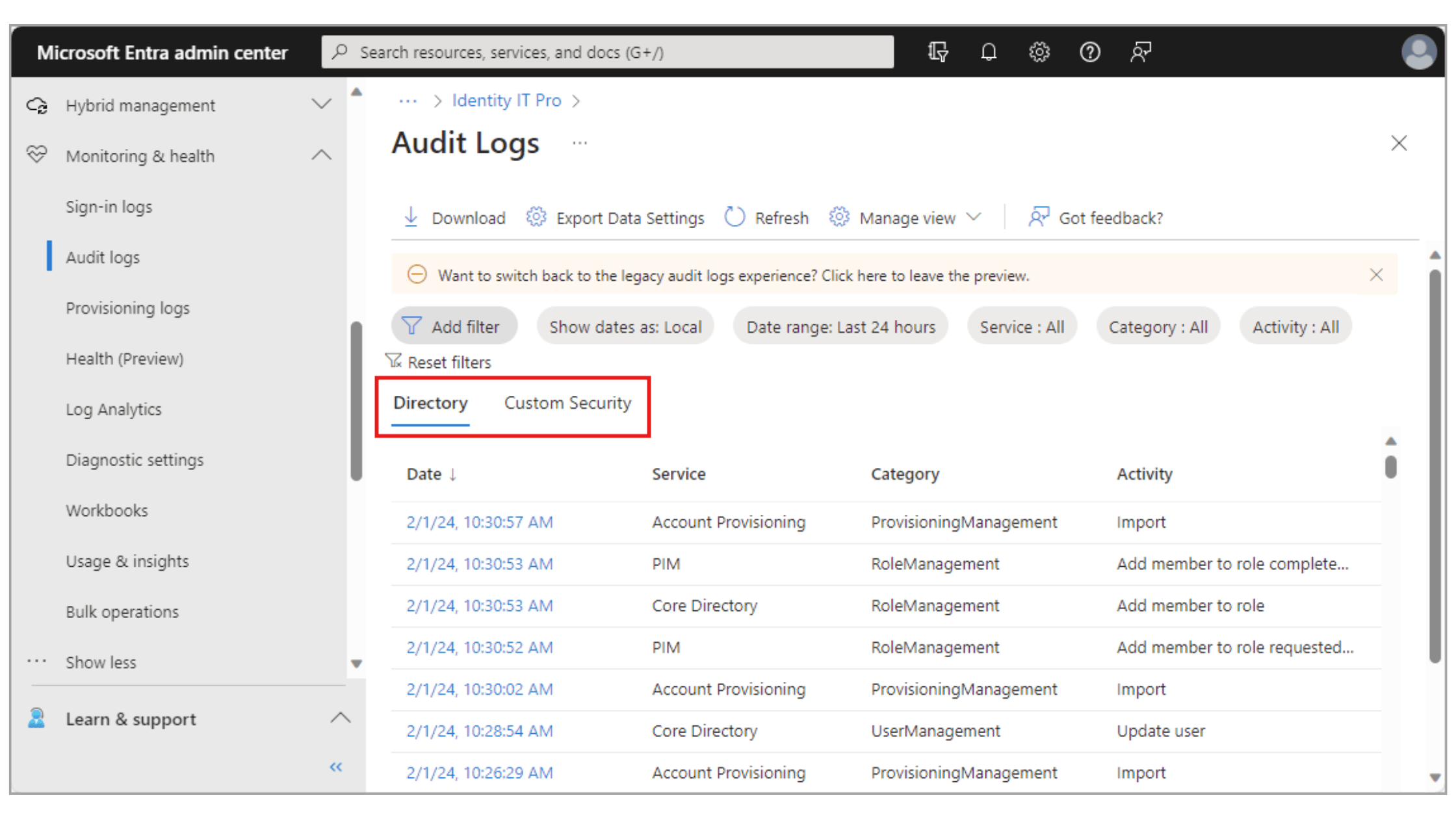
Task: Open the notifications bell
Action: 989,52
